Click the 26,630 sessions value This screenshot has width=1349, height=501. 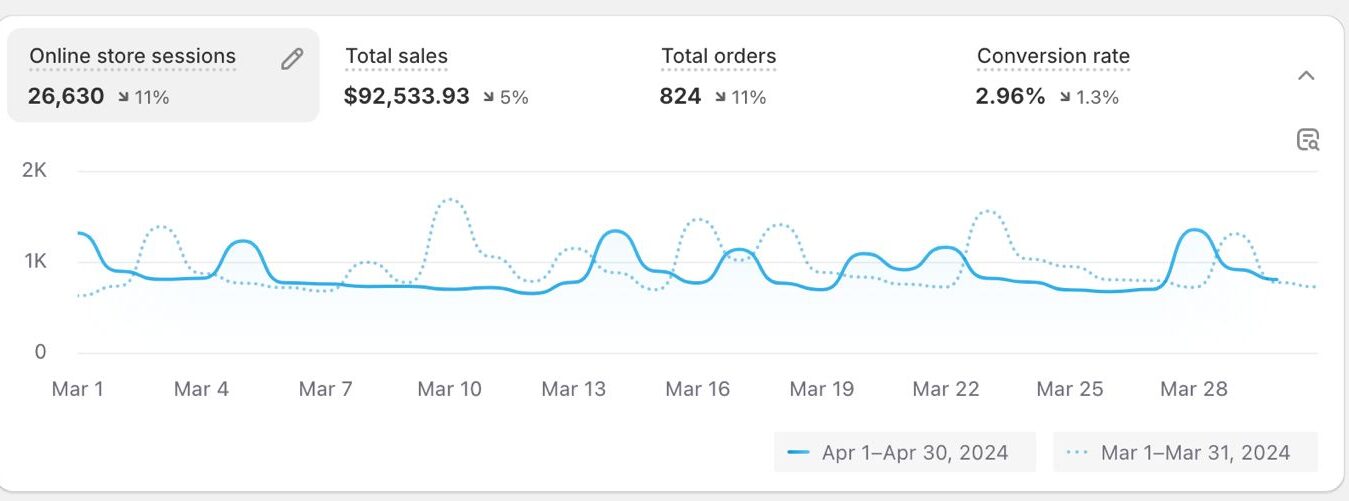click(66, 97)
